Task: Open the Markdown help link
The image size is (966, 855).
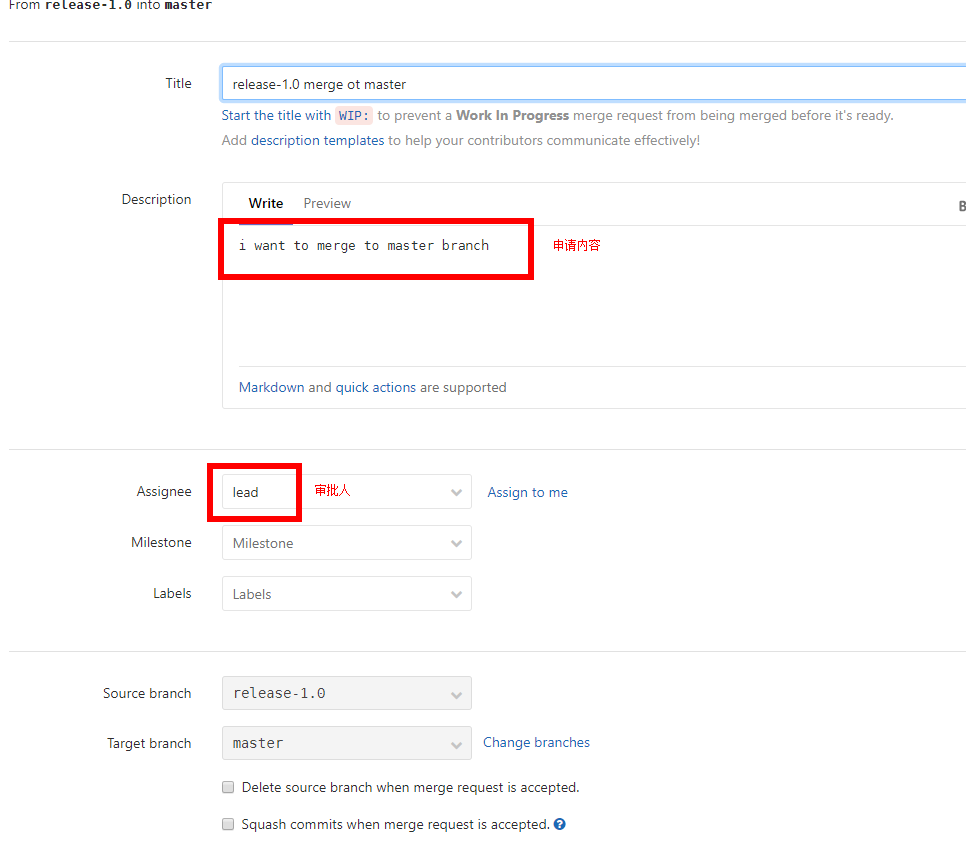Action: (271, 387)
